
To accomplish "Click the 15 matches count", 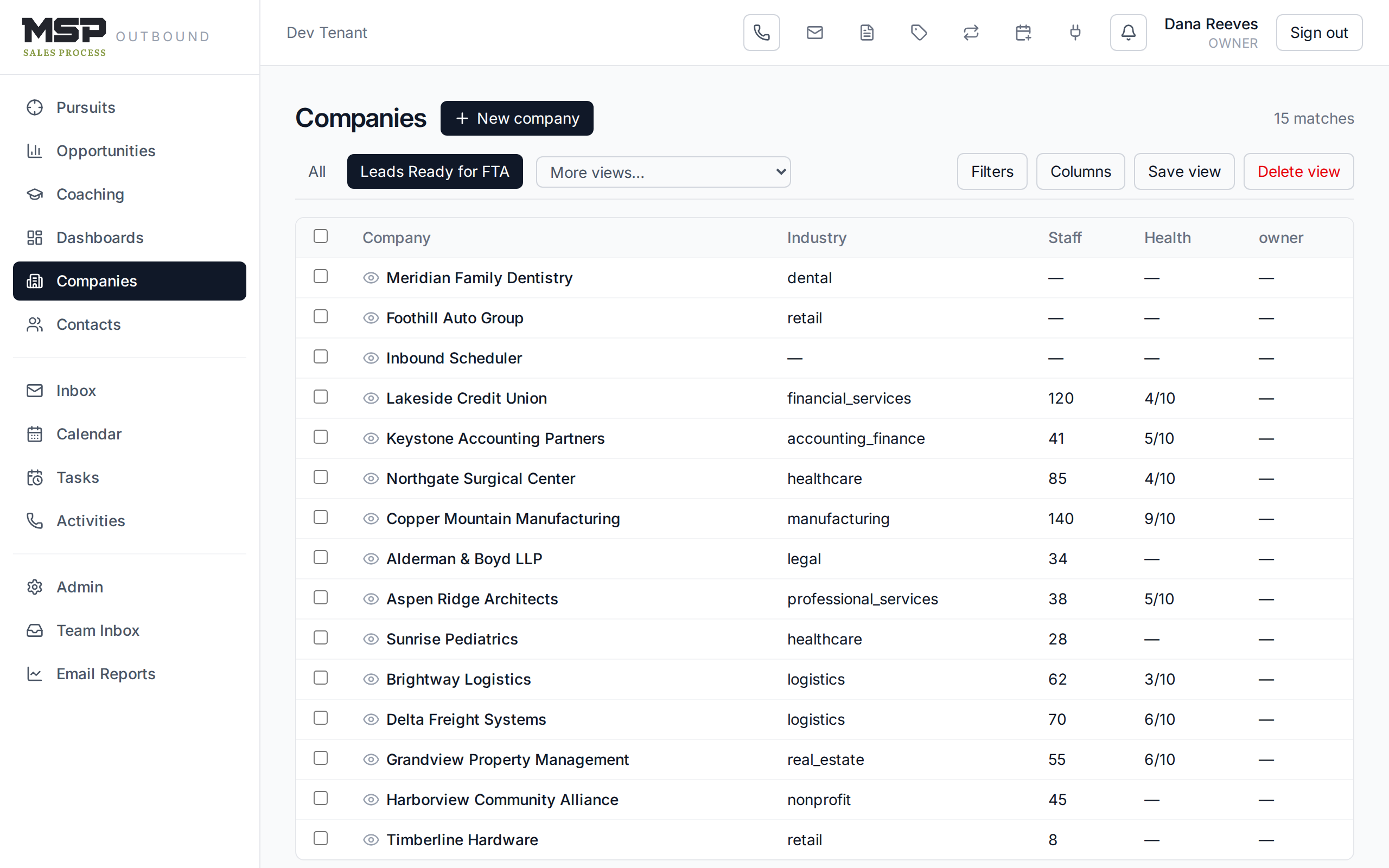I will point(1314,118).
